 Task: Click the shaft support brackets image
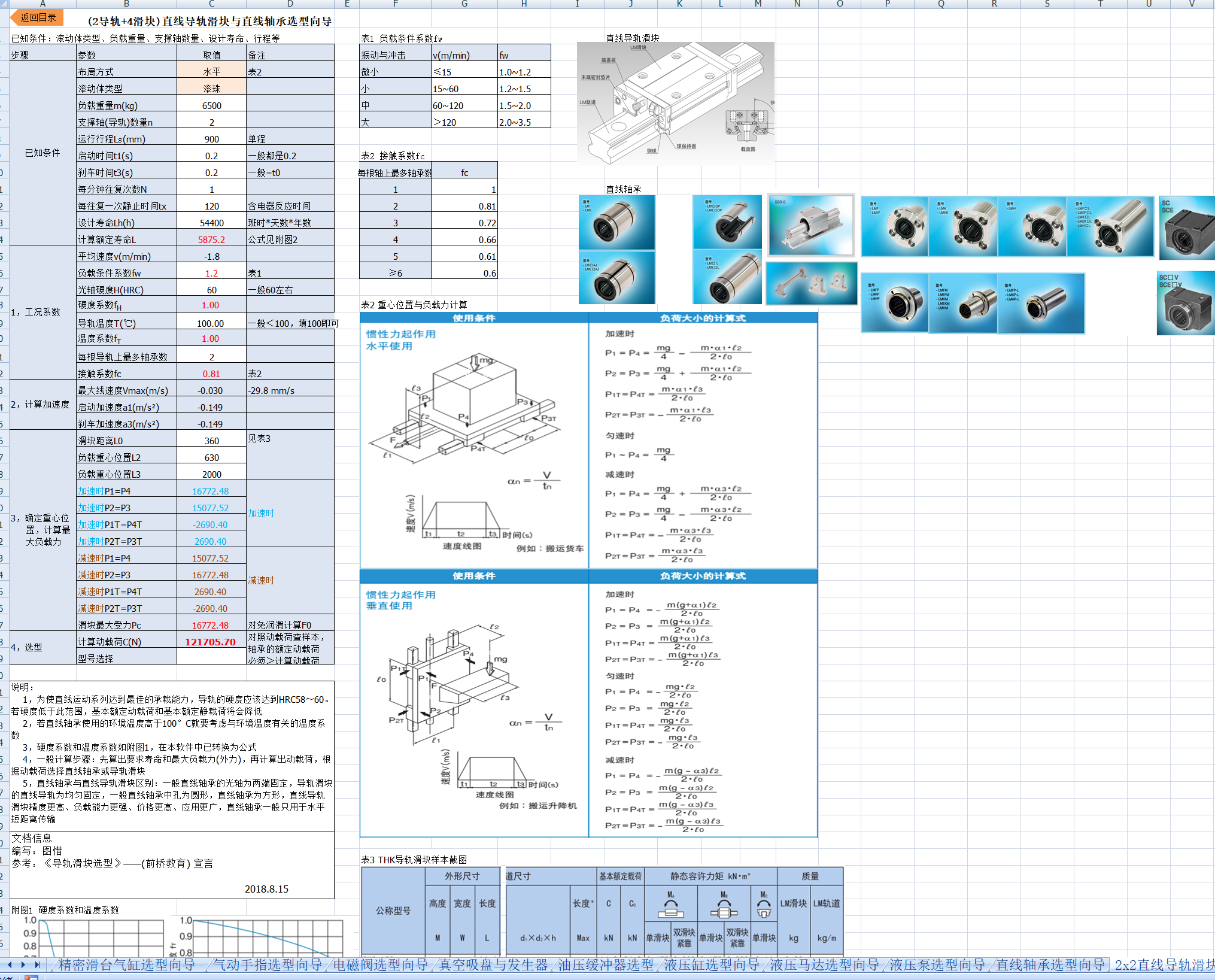tap(812, 283)
